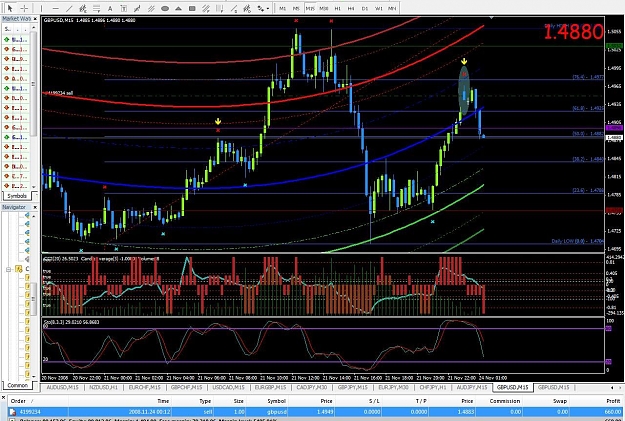This screenshot has width=625, height=421.
Task: Open the GBPJPY,M15 chart tab
Action: click(353, 387)
